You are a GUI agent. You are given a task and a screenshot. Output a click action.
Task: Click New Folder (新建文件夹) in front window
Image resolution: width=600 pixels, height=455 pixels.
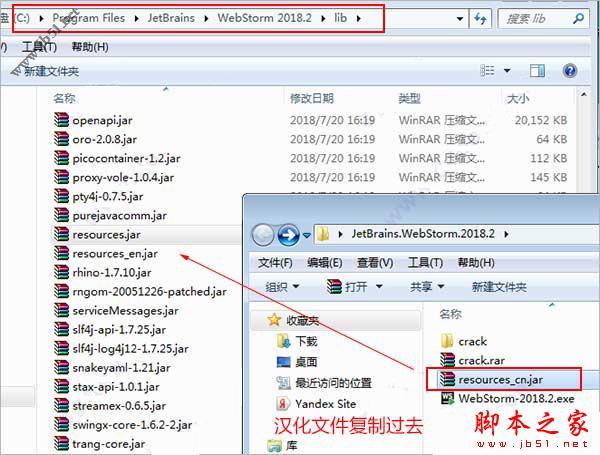click(499, 287)
